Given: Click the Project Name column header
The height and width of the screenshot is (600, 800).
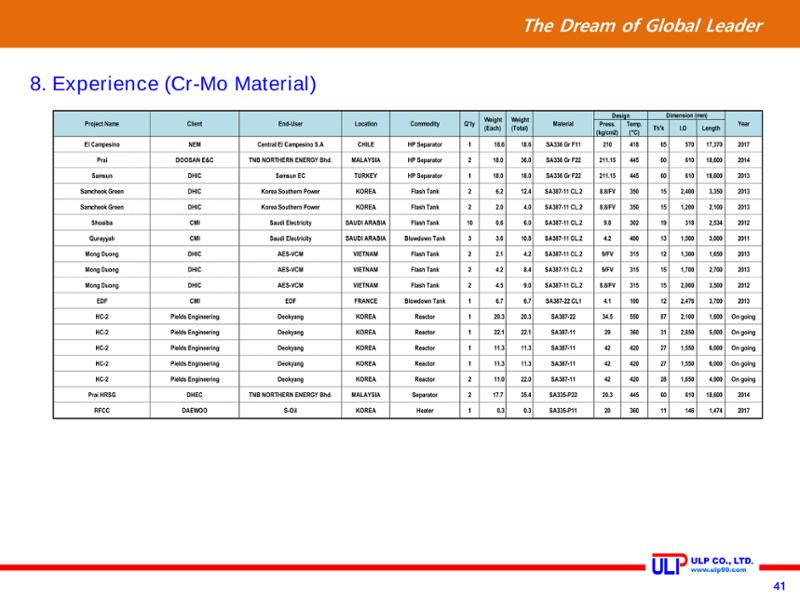Looking at the screenshot, I should pos(102,124).
